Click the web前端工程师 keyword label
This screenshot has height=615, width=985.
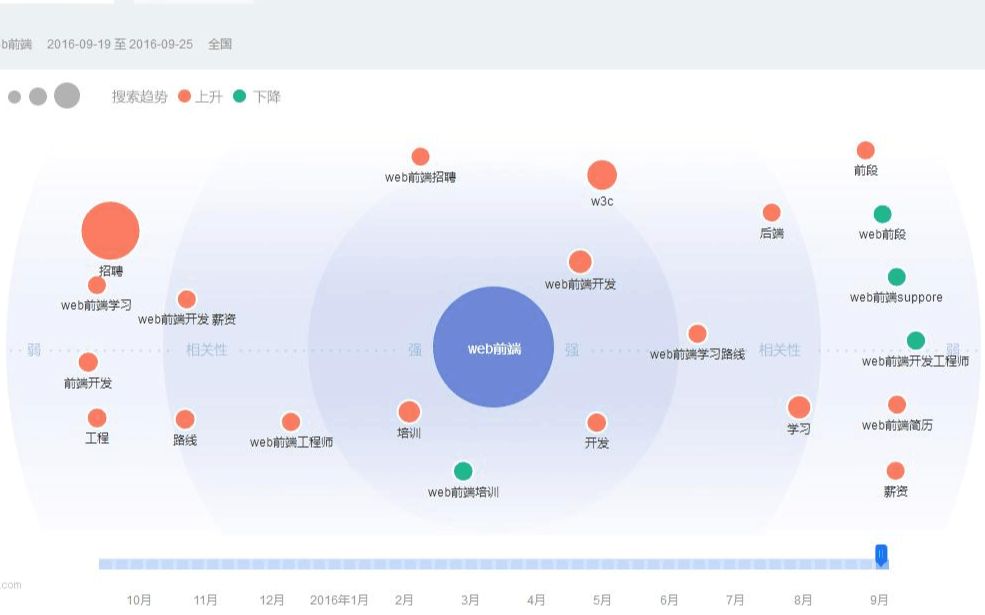click(x=291, y=442)
